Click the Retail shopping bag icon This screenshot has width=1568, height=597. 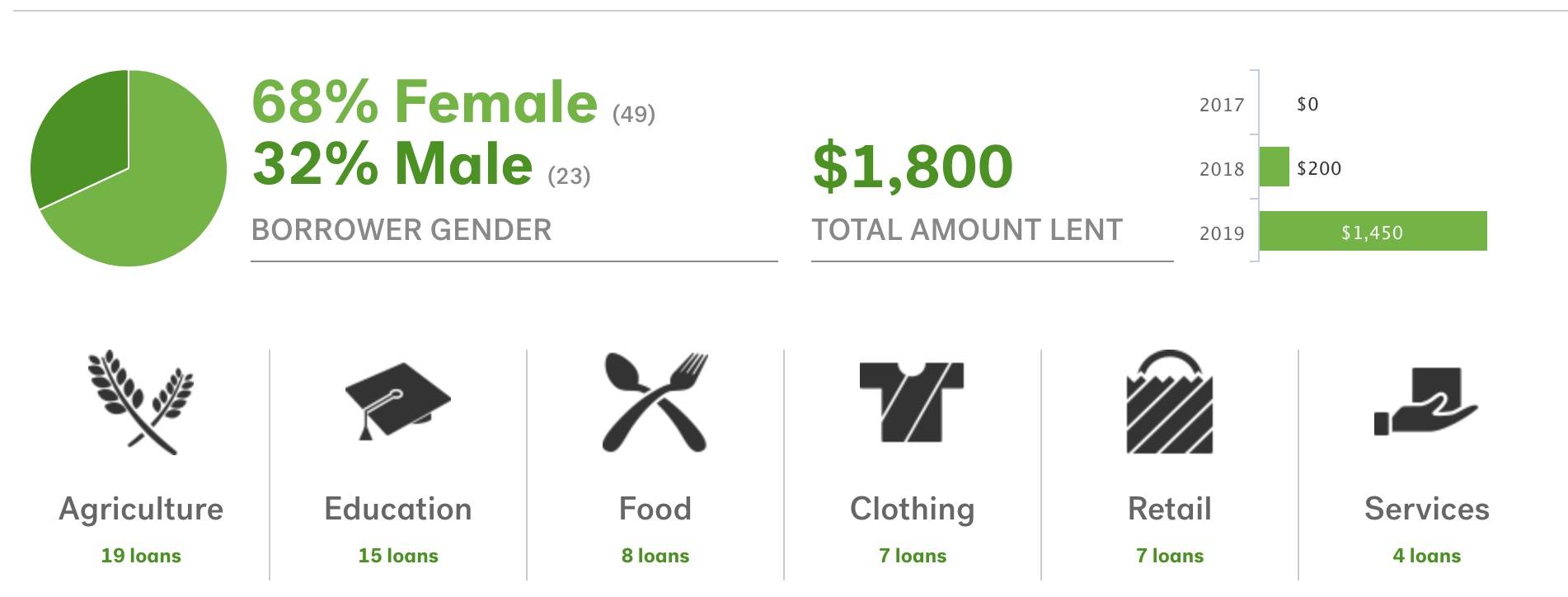(1170, 402)
